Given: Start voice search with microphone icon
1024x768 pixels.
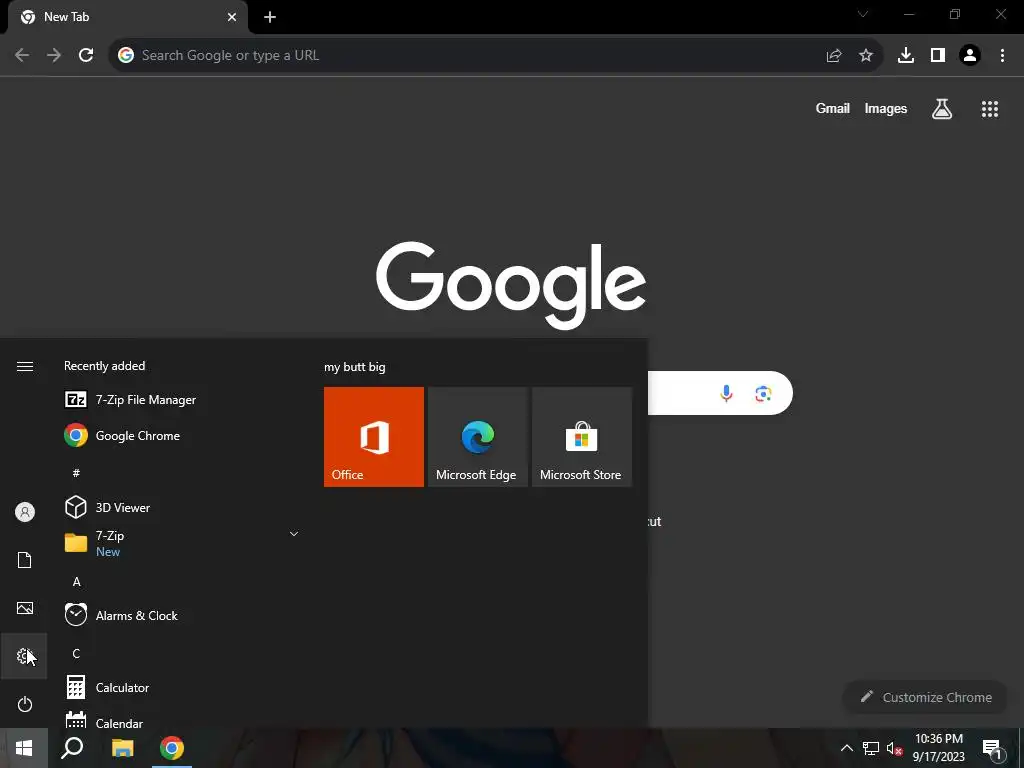Looking at the screenshot, I should 726,393.
